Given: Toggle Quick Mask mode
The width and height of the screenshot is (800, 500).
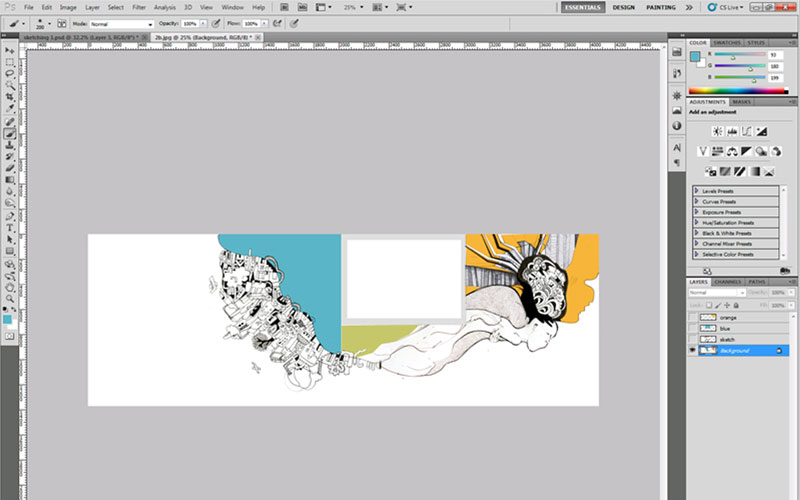Looking at the screenshot, I should tap(10, 336).
